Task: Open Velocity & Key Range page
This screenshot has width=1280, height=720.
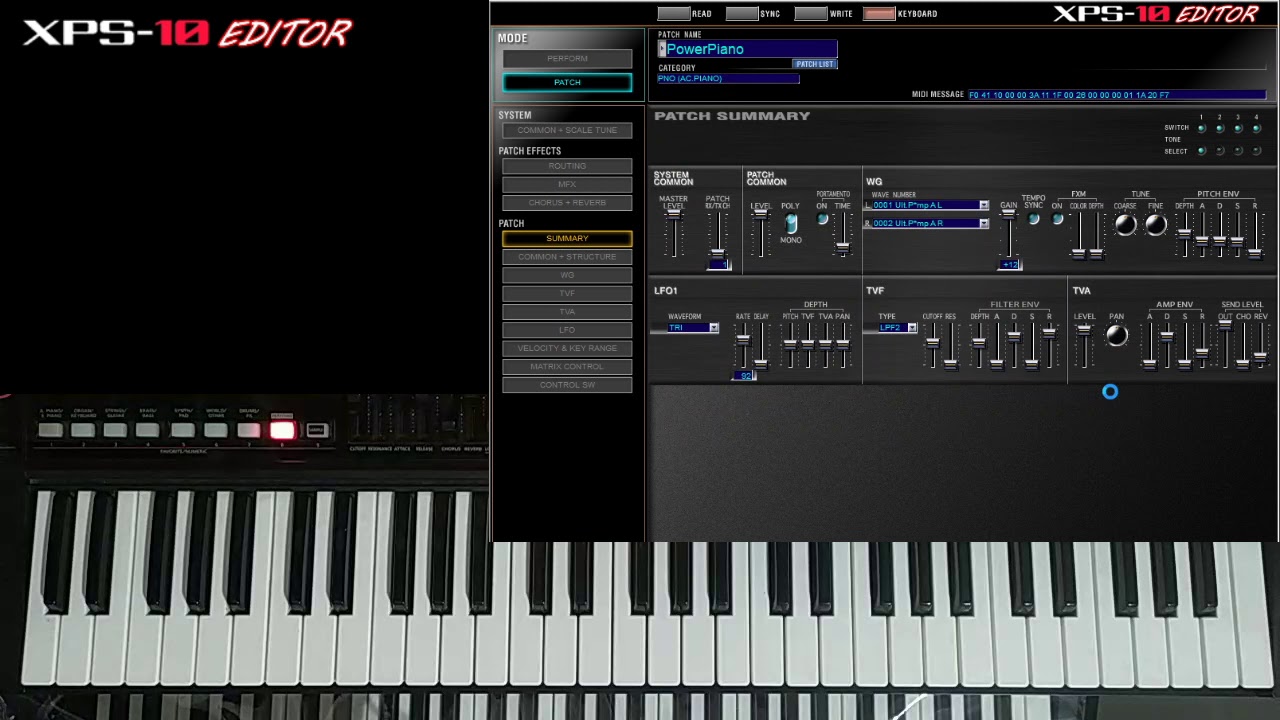Action: tap(567, 348)
